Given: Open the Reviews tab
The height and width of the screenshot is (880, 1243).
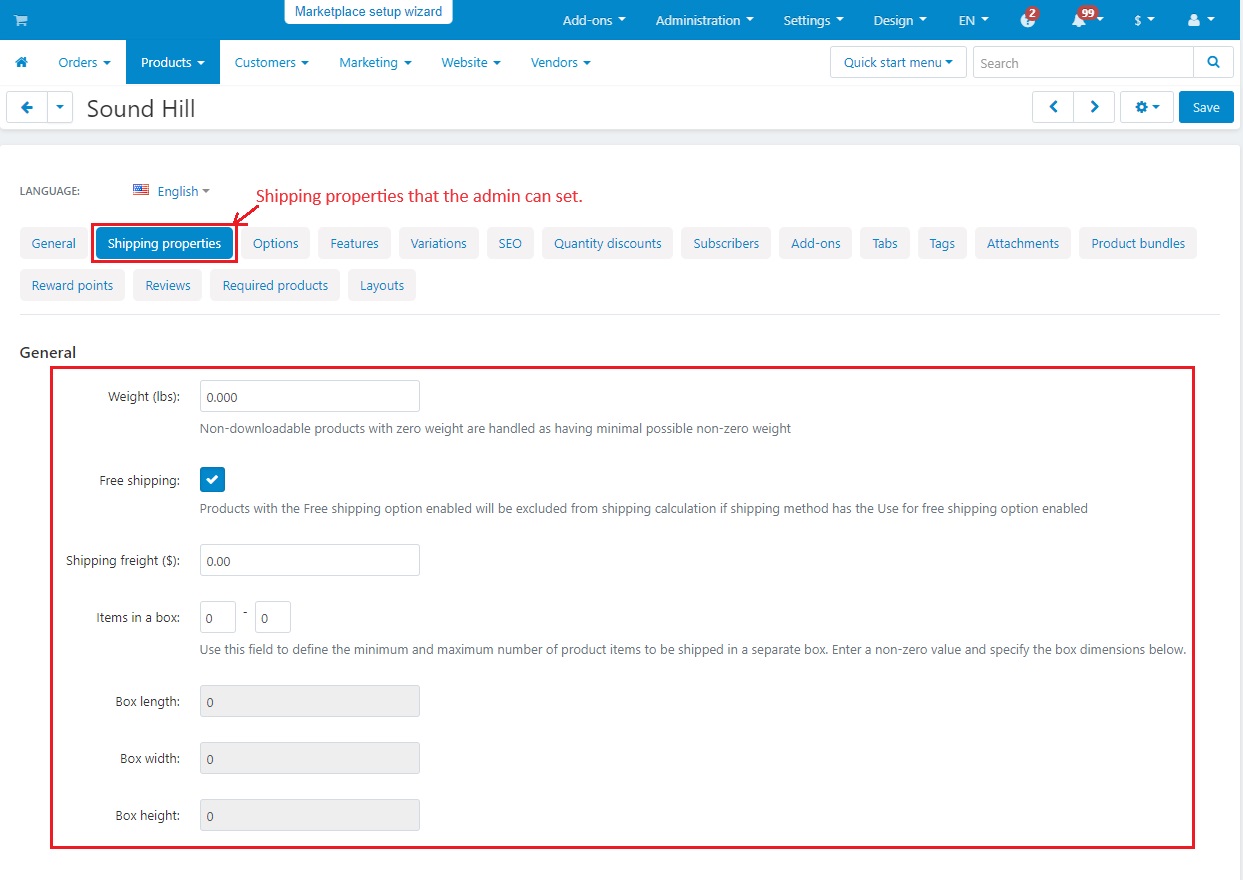Looking at the screenshot, I should click(168, 285).
